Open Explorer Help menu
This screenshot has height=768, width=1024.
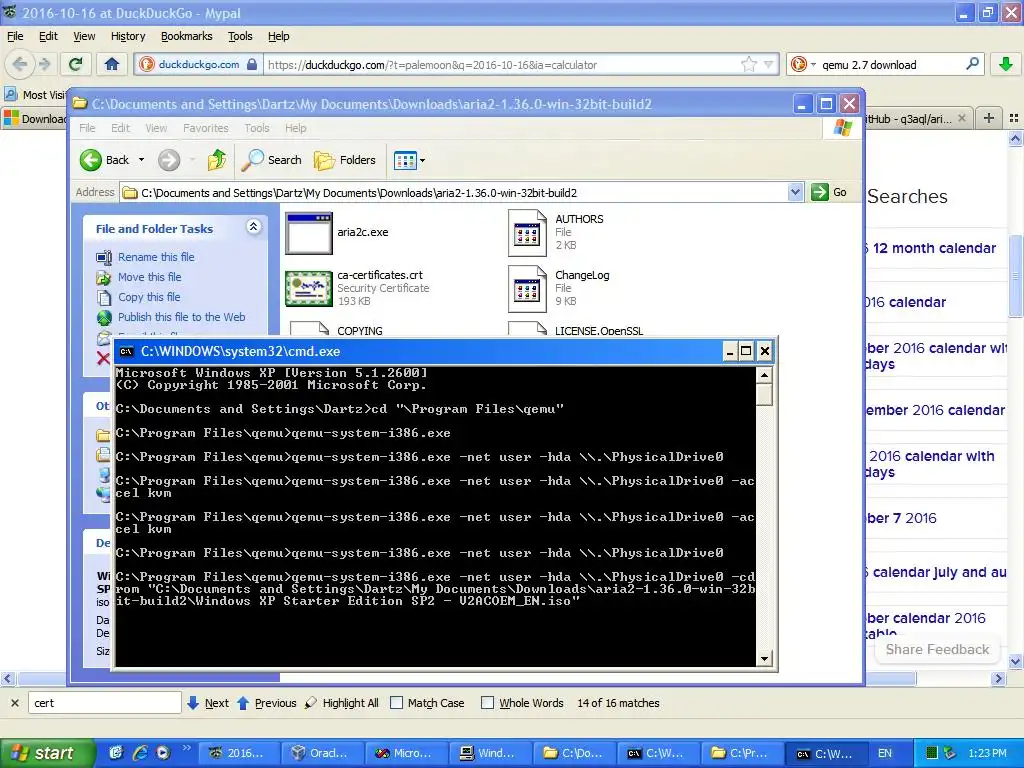(295, 128)
